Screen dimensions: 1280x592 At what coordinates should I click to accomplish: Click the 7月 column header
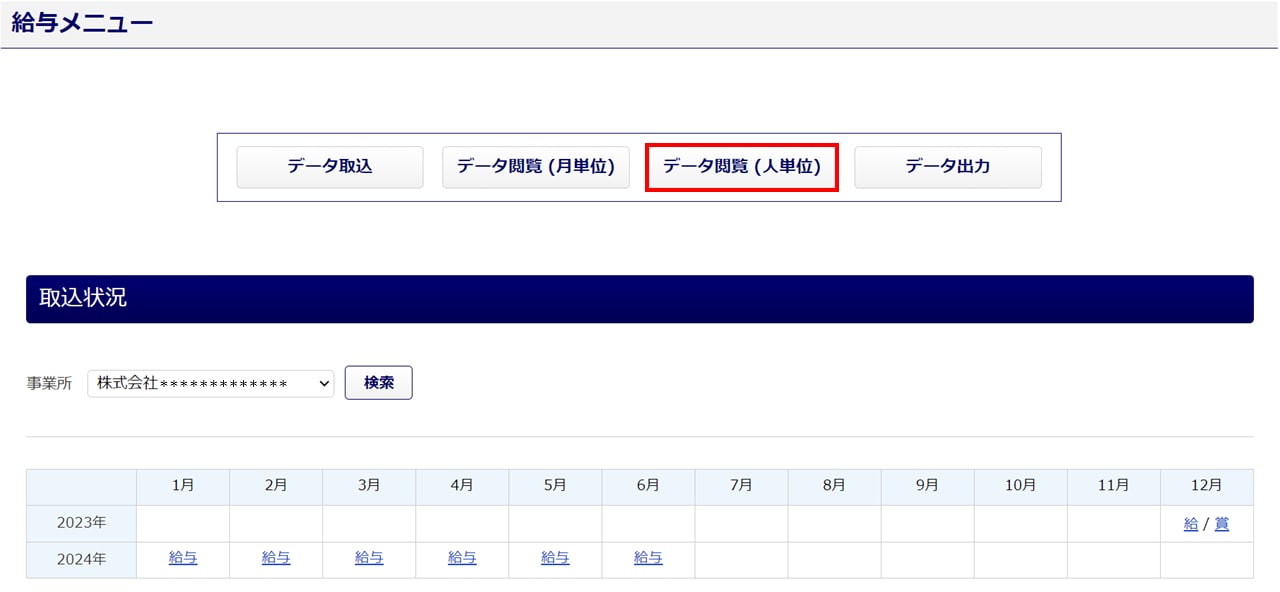point(741,486)
